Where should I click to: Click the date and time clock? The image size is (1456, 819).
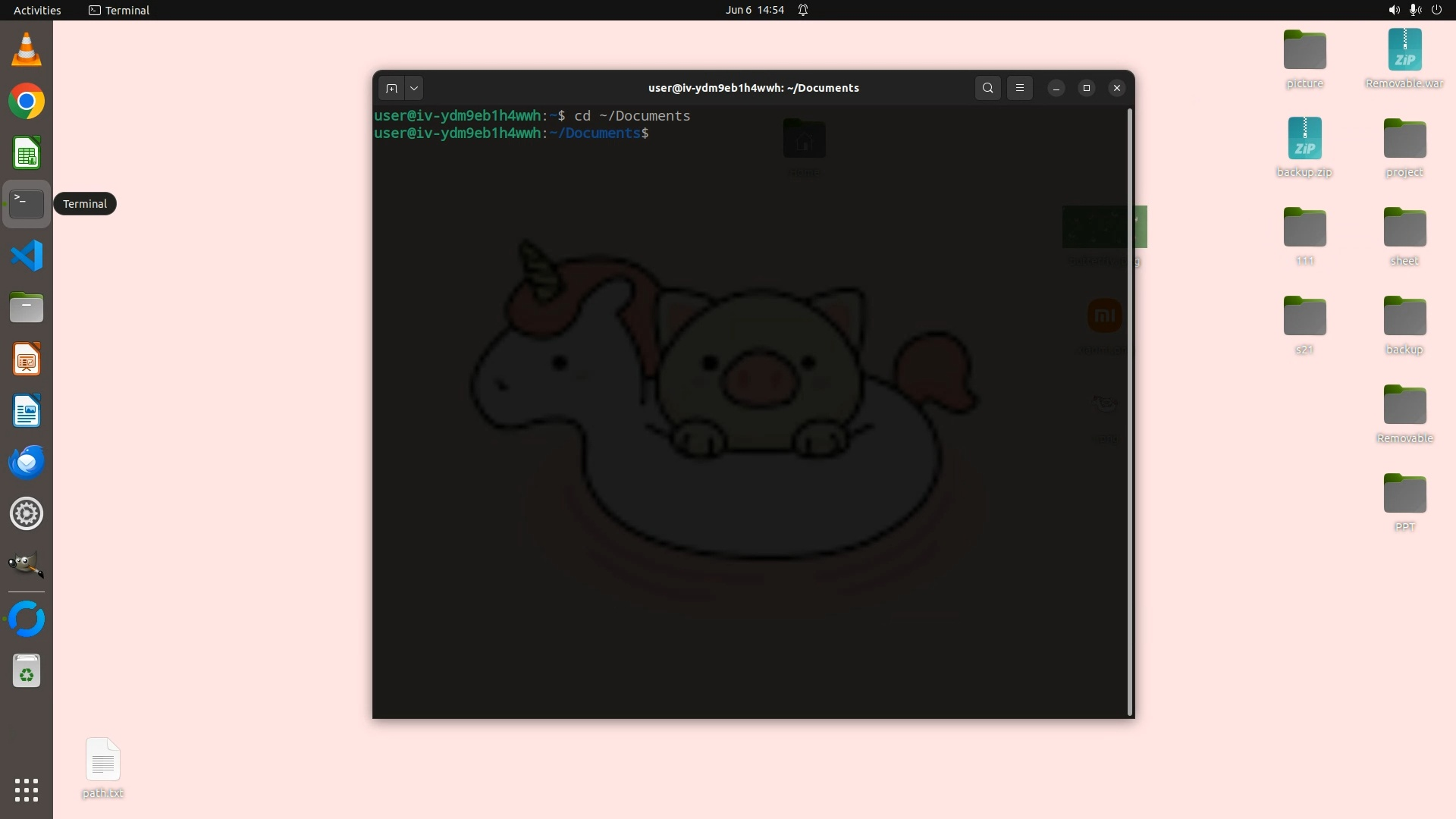click(754, 10)
